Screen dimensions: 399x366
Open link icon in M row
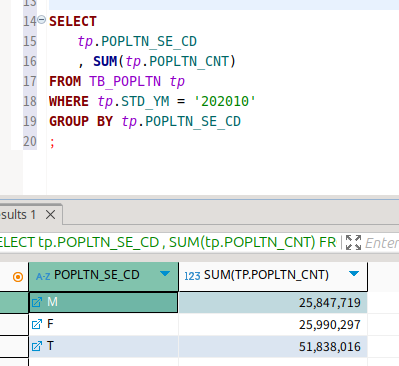[x=37, y=302]
